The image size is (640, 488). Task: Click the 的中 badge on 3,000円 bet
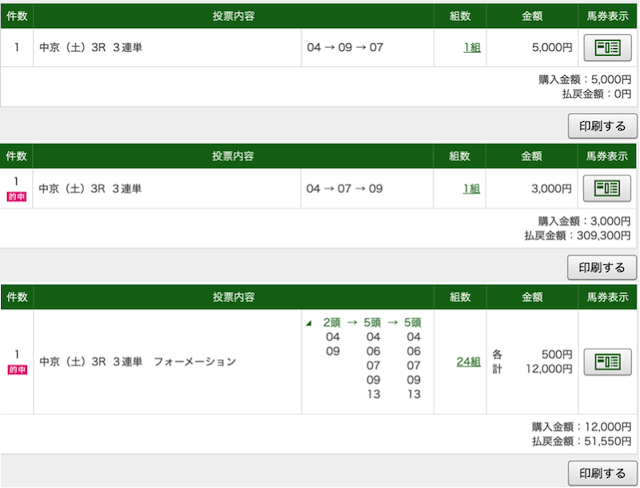pyautogui.click(x=17, y=197)
